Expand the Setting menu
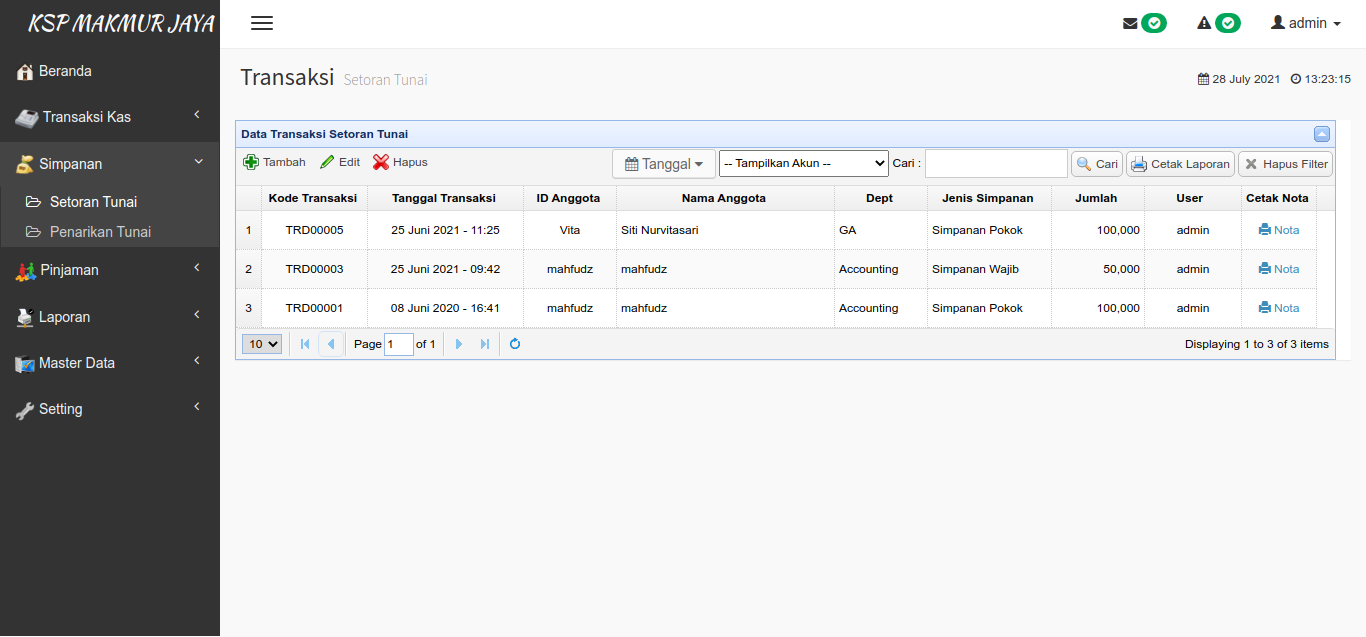The image size is (1366, 637). [110, 409]
